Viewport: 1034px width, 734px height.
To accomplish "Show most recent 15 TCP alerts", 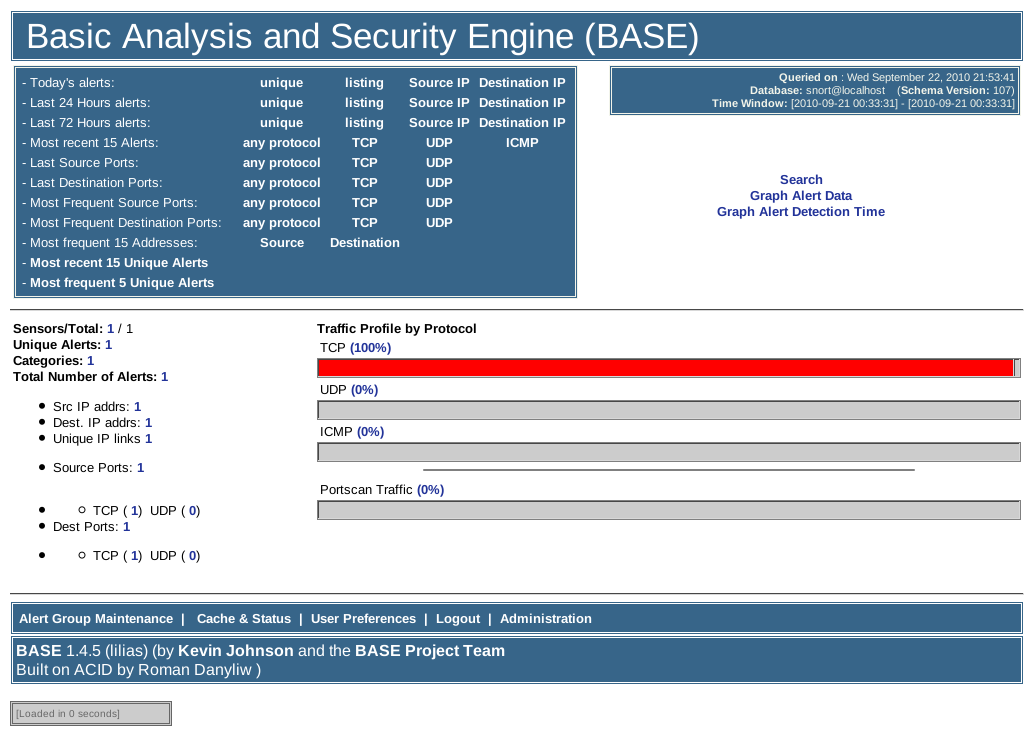I will pos(365,143).
